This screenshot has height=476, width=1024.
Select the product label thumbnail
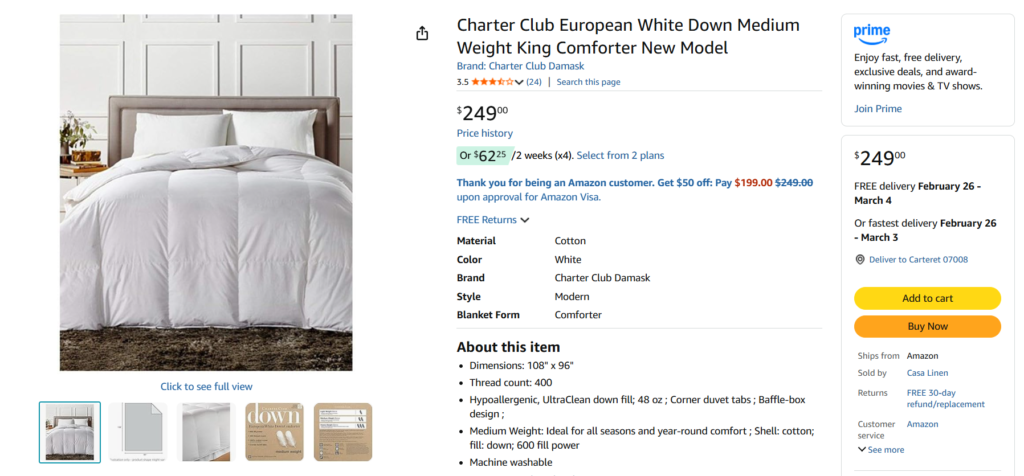click(x=343, y=432)
